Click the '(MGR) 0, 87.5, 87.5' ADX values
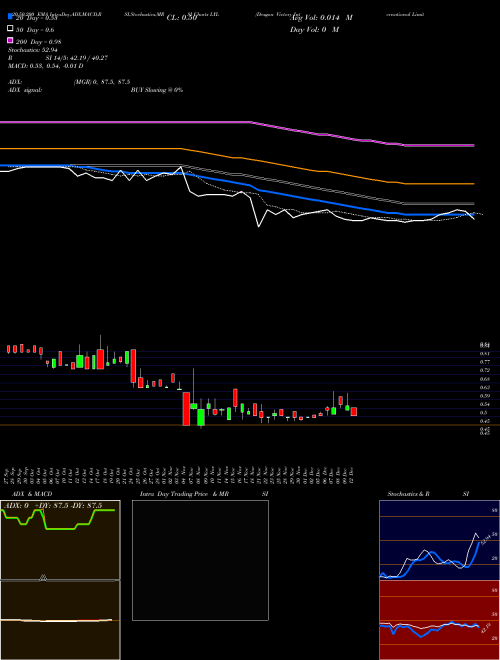Image resolution: width=500 pixels, height=660 pixels. click(x=102, y=82)
